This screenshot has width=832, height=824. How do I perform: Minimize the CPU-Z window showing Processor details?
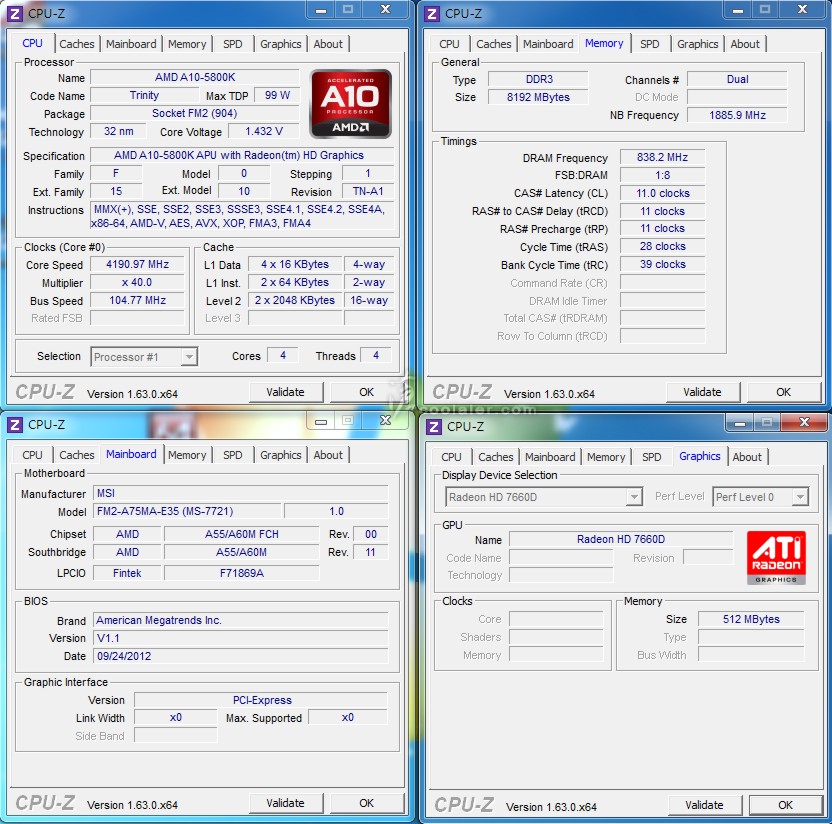click(x=320, y=10)
